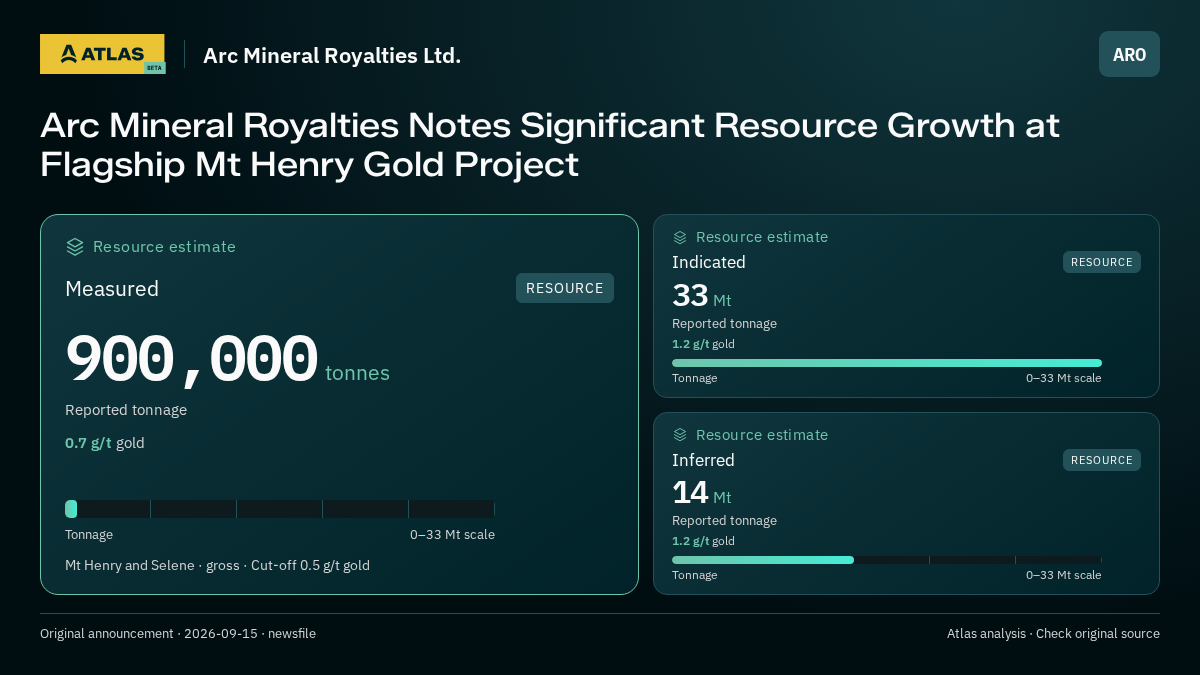Click the 14 Mt value
This screenshot has height=675, width=1200.
702,493
